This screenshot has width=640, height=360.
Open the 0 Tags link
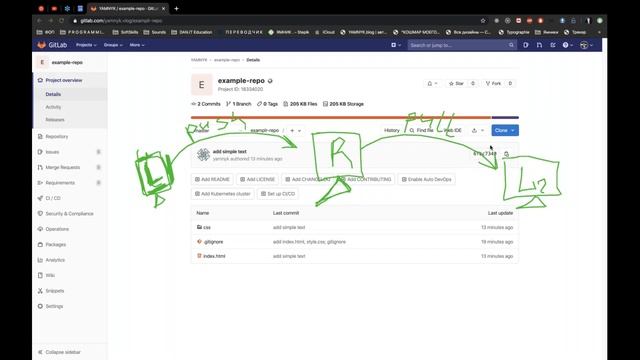pos(267,104)
